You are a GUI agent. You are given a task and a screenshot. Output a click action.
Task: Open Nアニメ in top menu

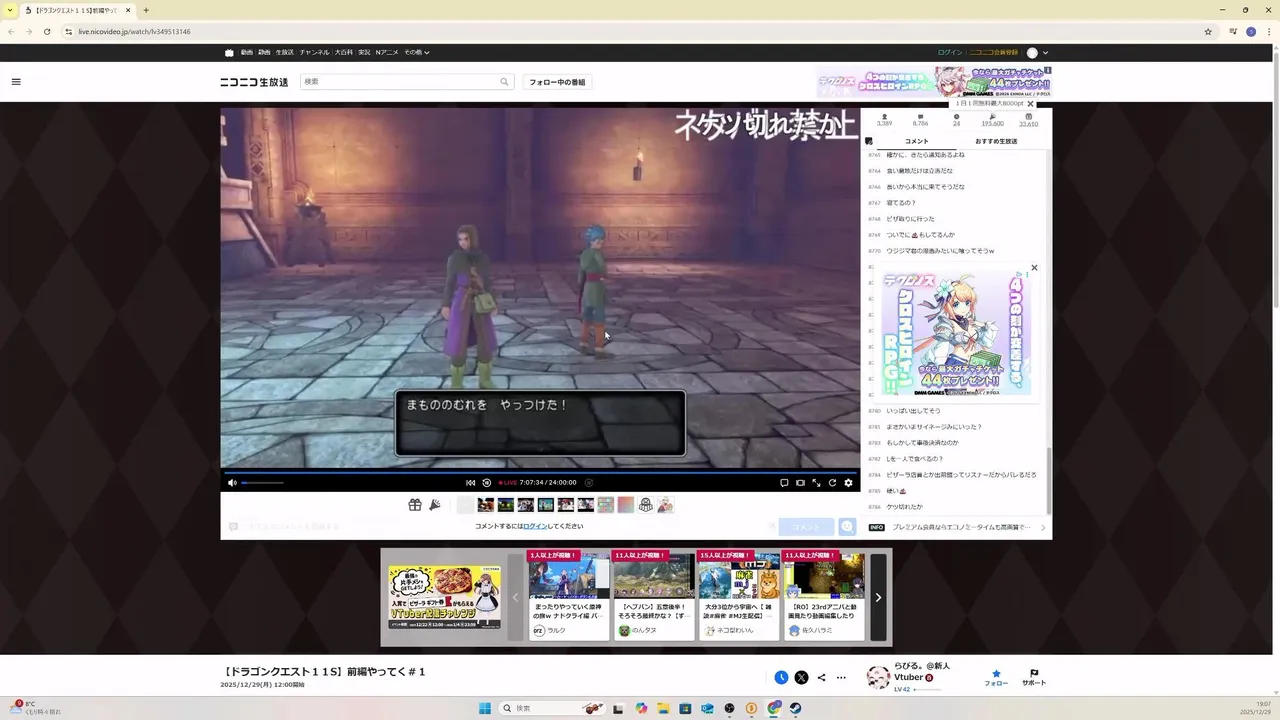pos(387,52)
